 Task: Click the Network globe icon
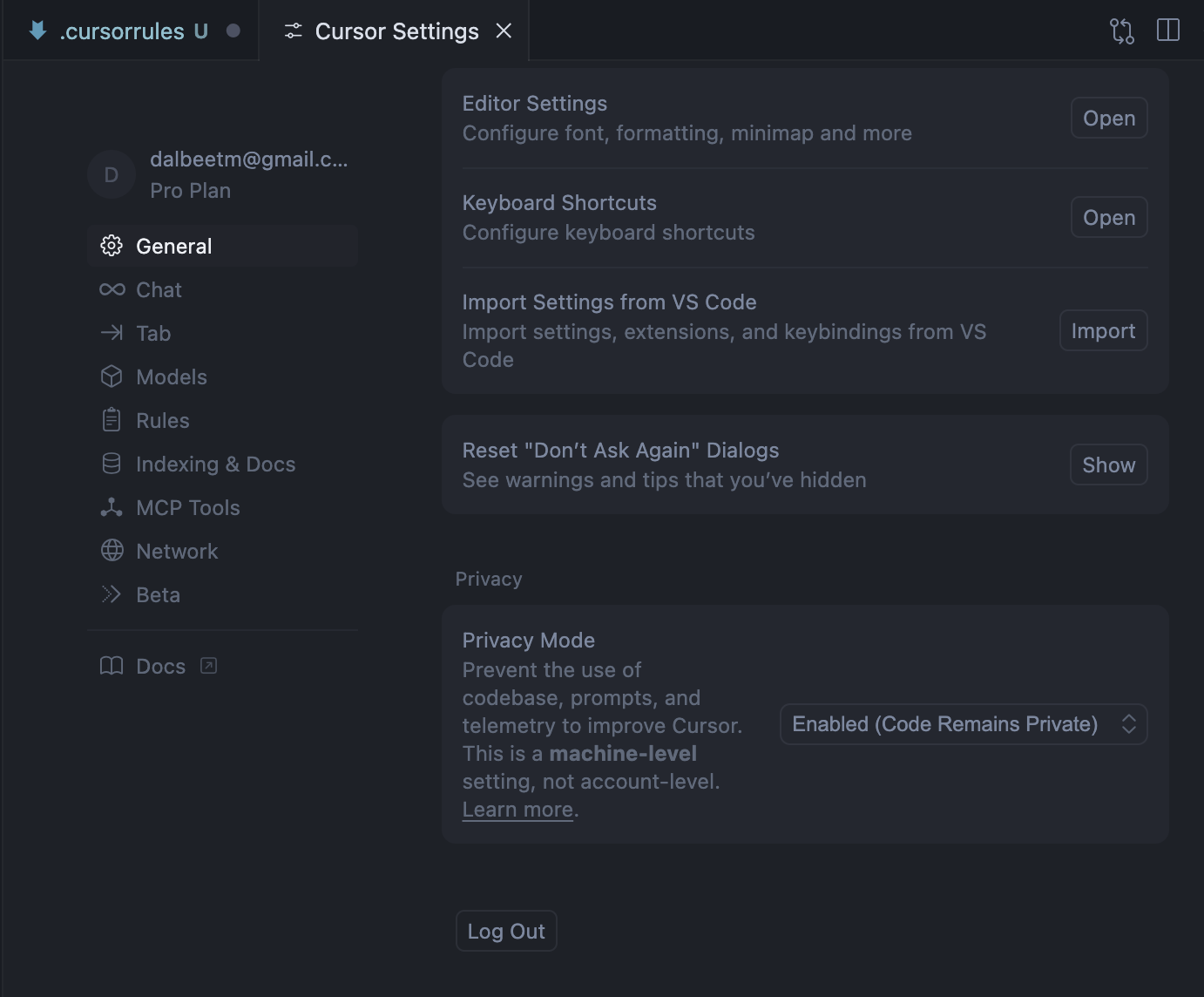[x=112, y=551]
